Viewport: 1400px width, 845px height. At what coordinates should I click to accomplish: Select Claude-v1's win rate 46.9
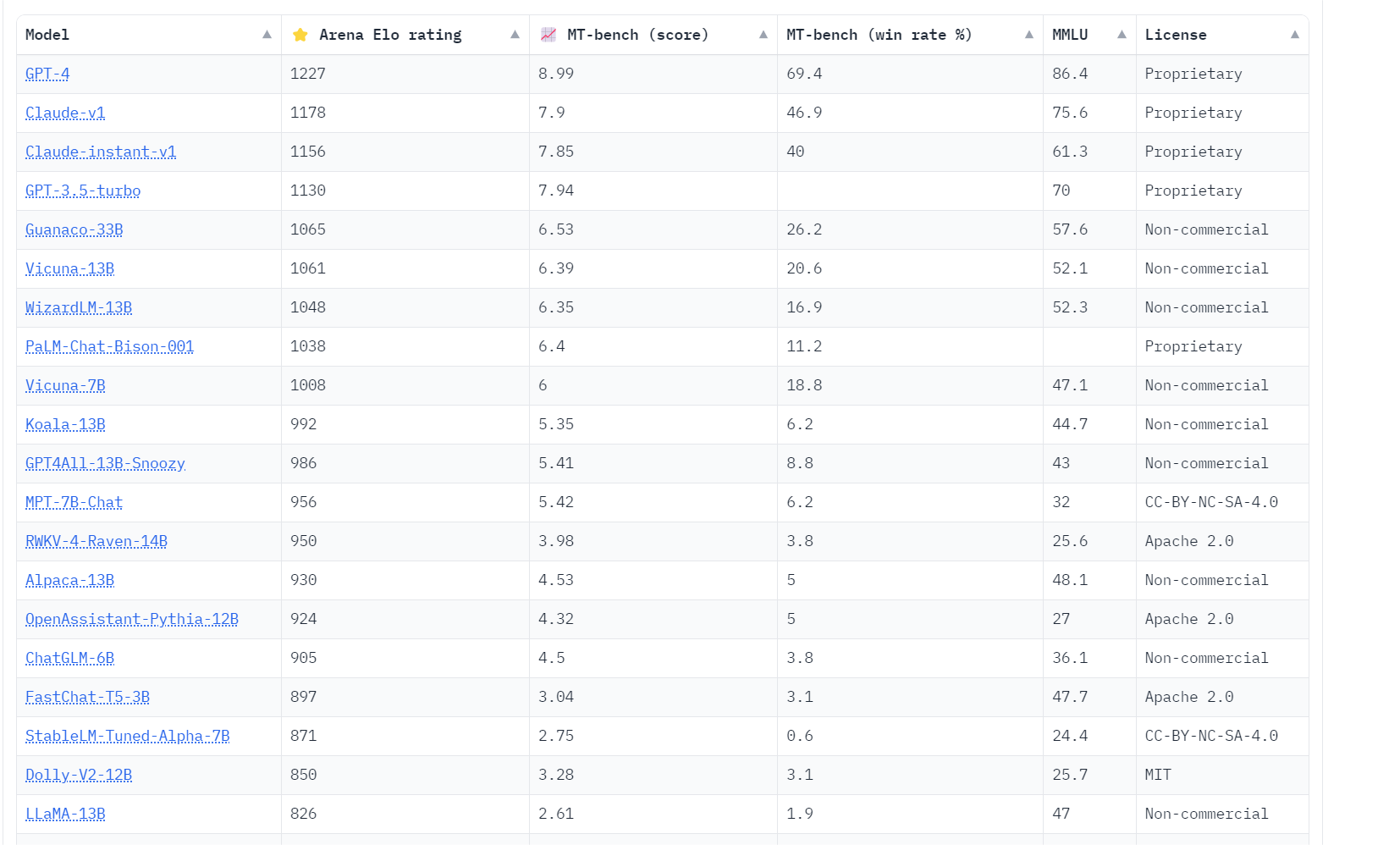point(804,113)
